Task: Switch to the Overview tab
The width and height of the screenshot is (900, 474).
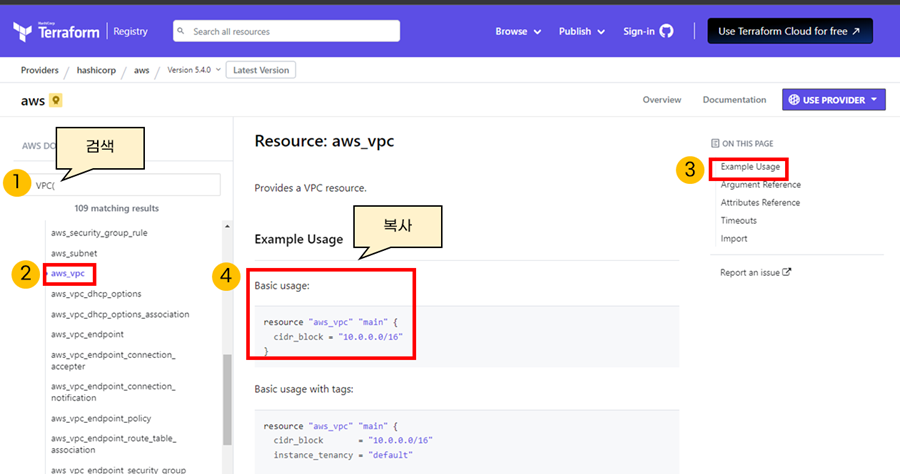Action: tap(662, 100)
